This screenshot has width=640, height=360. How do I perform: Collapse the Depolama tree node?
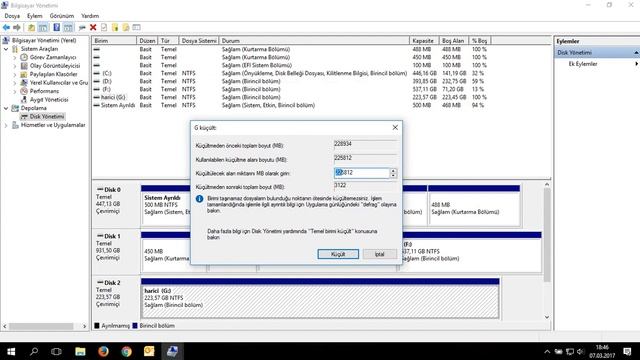(x=6, y=108)
